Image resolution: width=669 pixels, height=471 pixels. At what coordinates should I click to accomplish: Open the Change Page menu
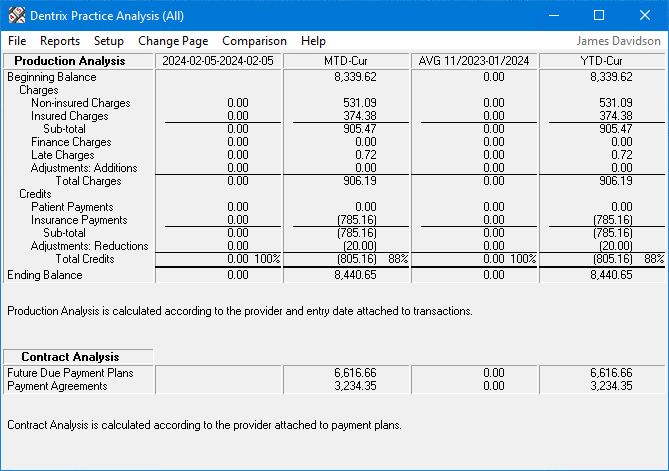click(x=173, y=41)
